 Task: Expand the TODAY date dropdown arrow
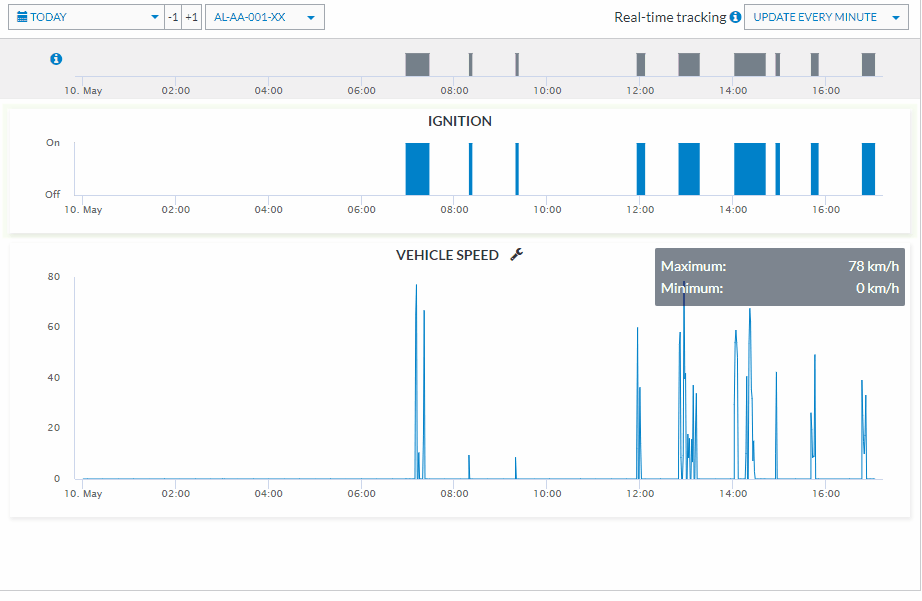pyautogui.click(x=155, y=17)
